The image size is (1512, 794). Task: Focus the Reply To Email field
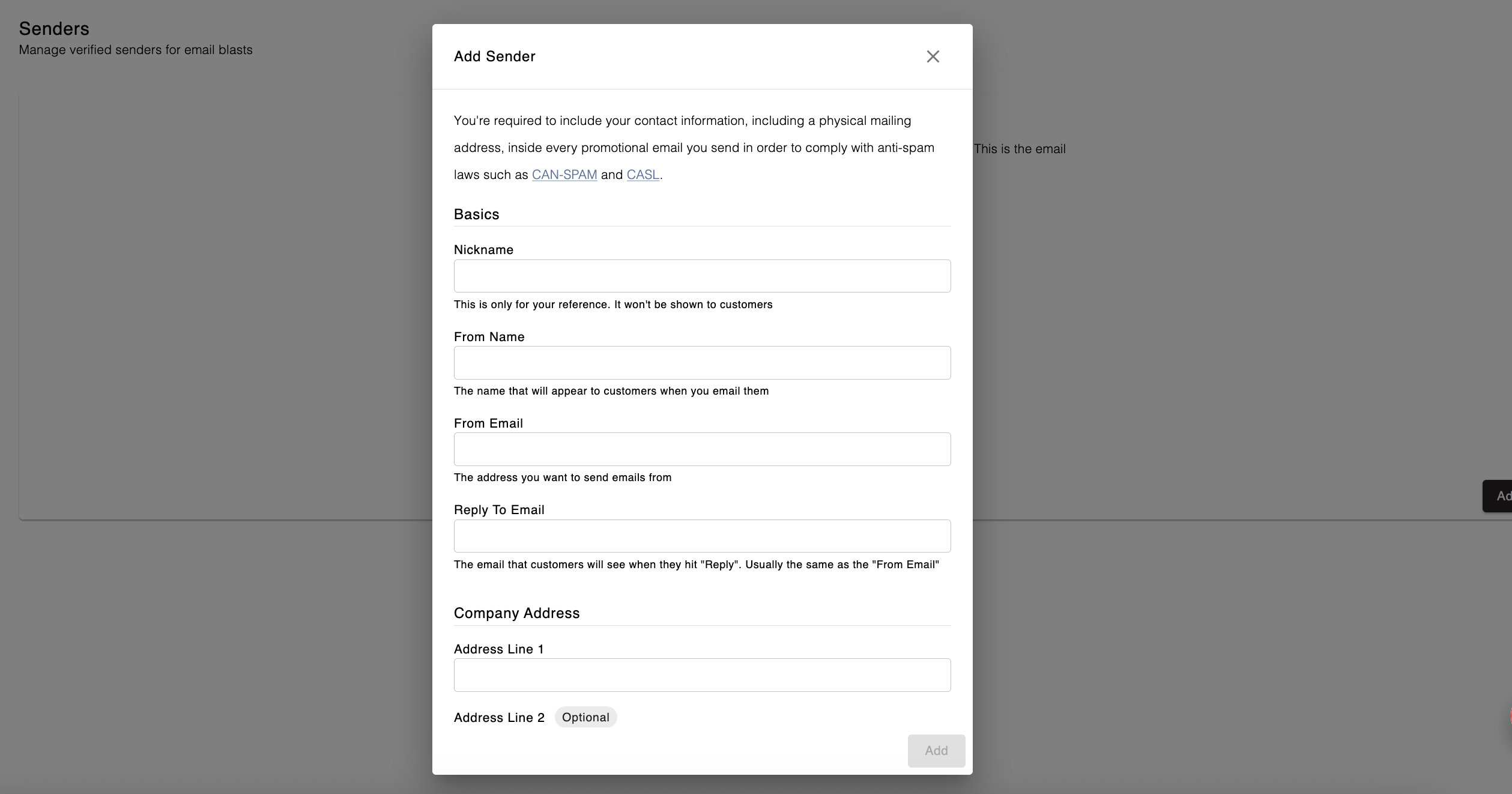[702, 536]
